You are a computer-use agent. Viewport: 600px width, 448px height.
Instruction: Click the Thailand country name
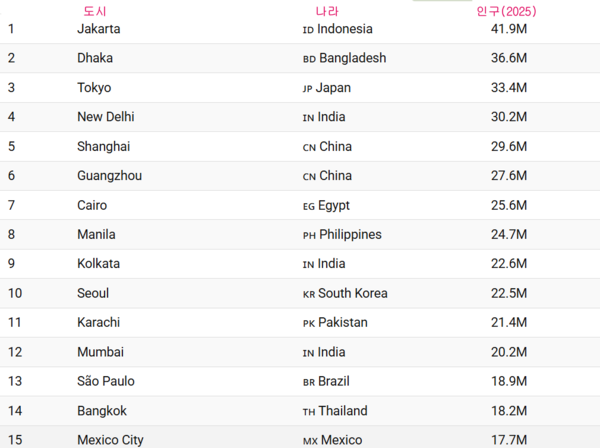coord(343,411)
